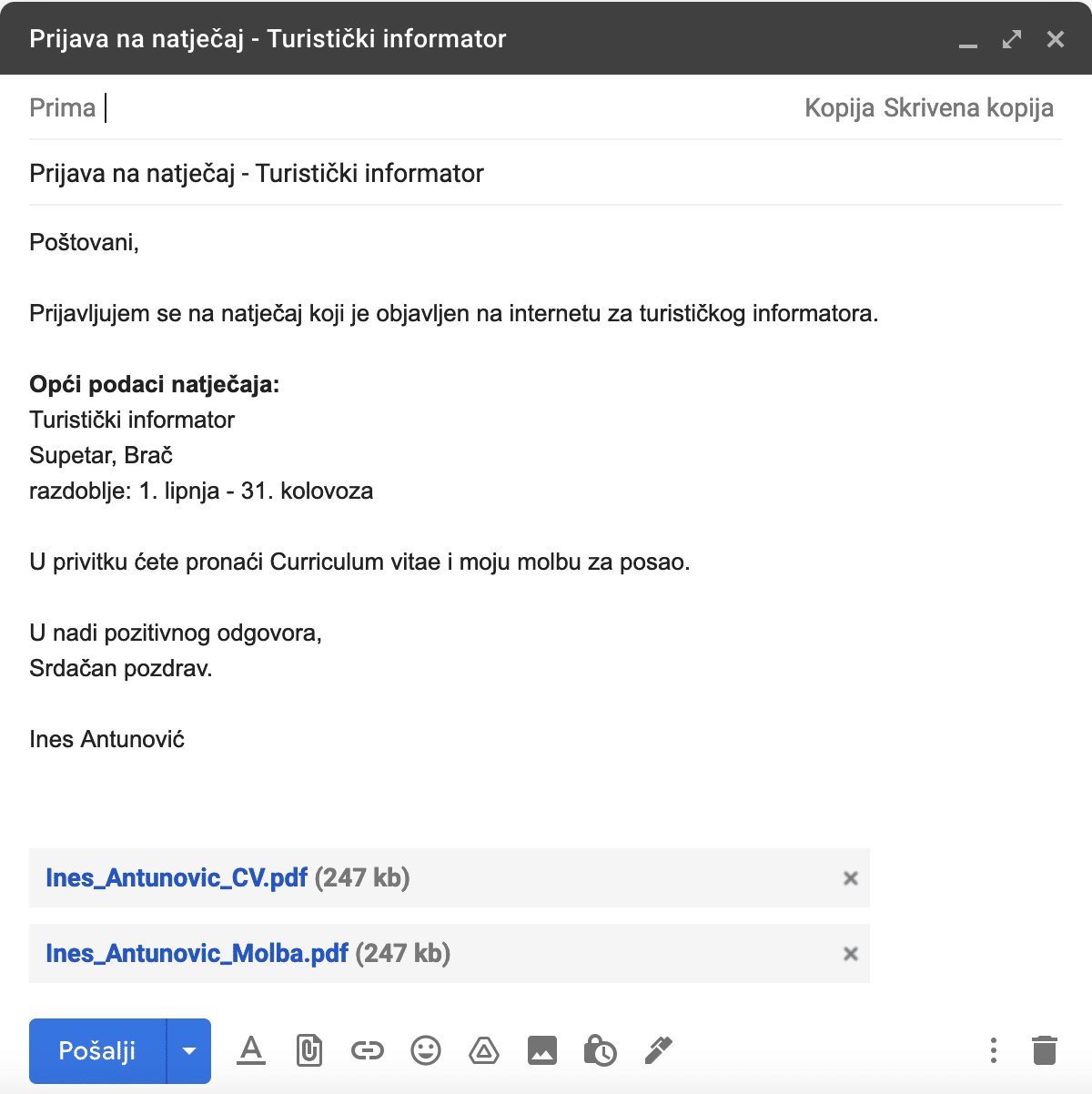
Task: Remove the Ines_Antunovic_Molba.pdf attachment
Action: tap(851, 954)
